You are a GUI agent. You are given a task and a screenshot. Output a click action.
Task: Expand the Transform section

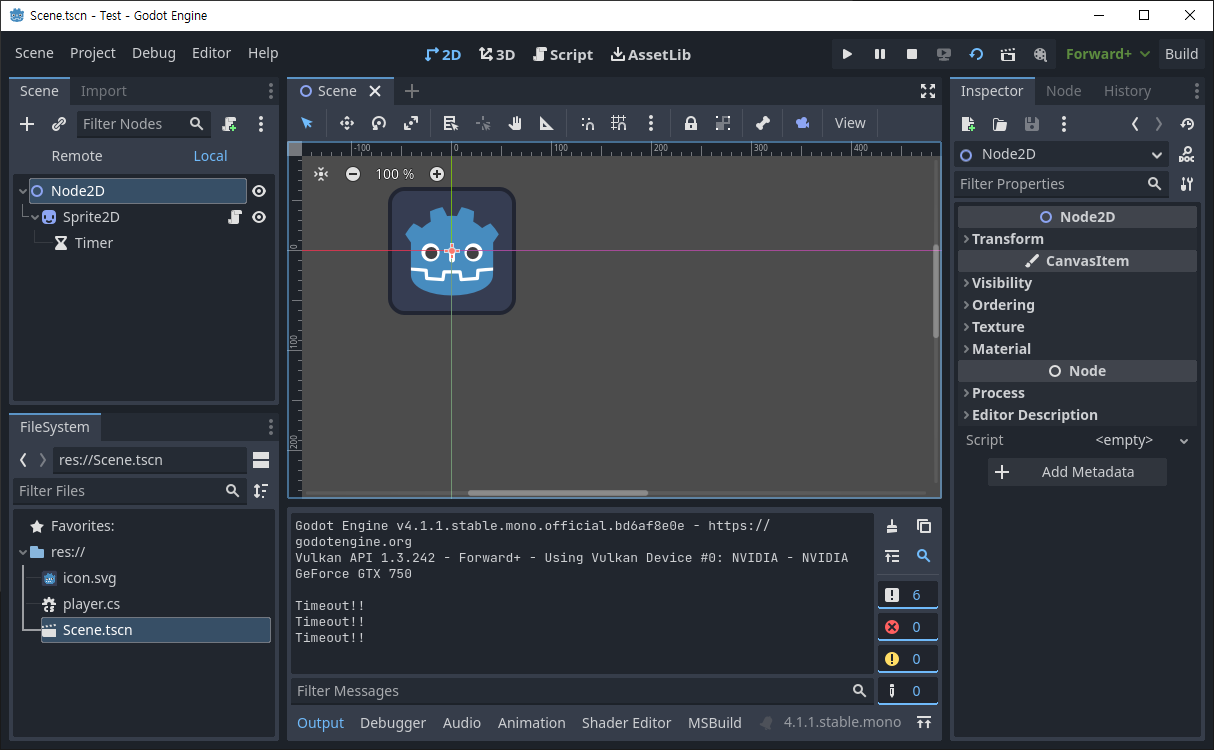[1077, 239]
